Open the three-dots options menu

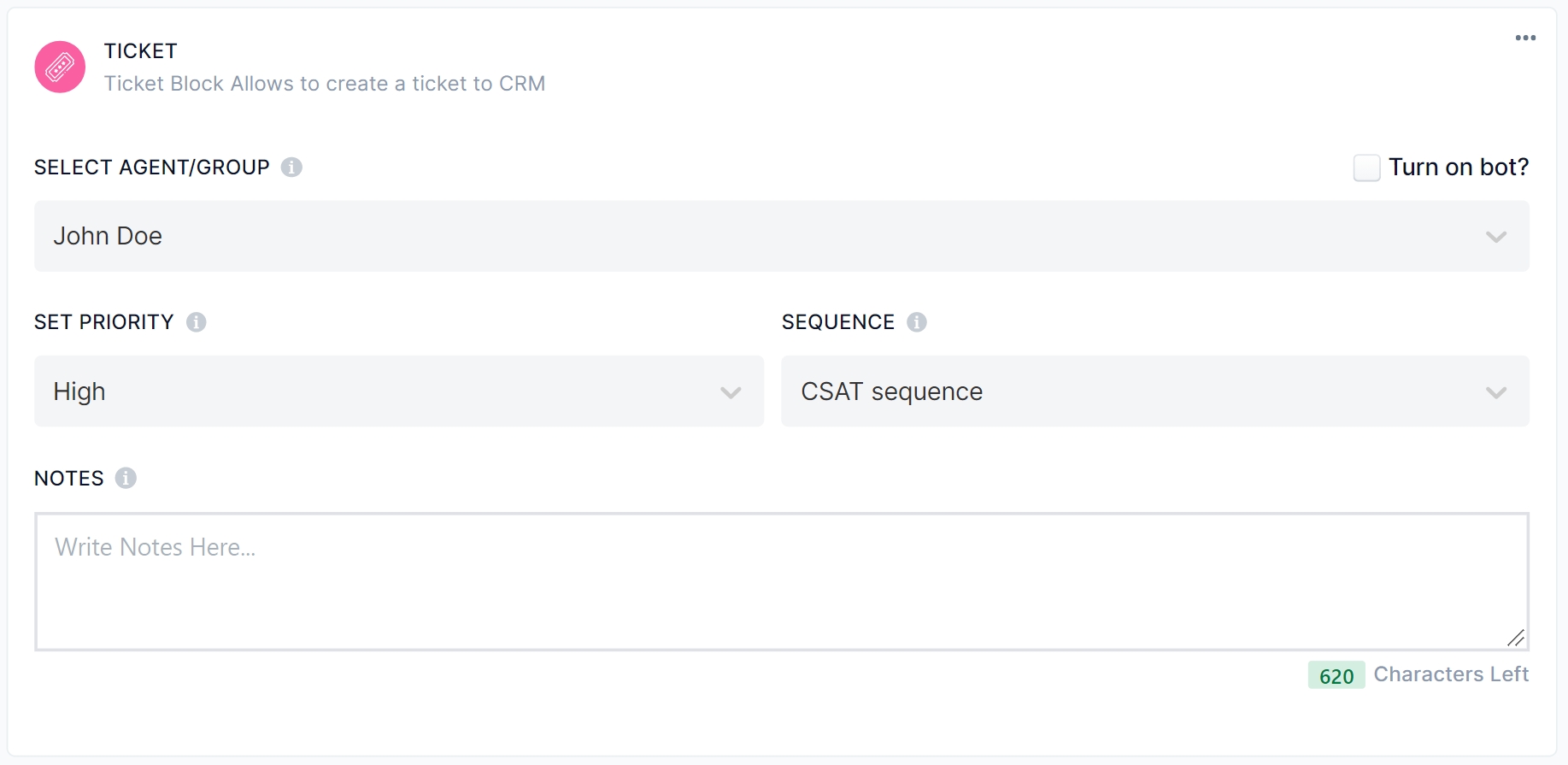pyautogui.click(x=1525, y=38)
